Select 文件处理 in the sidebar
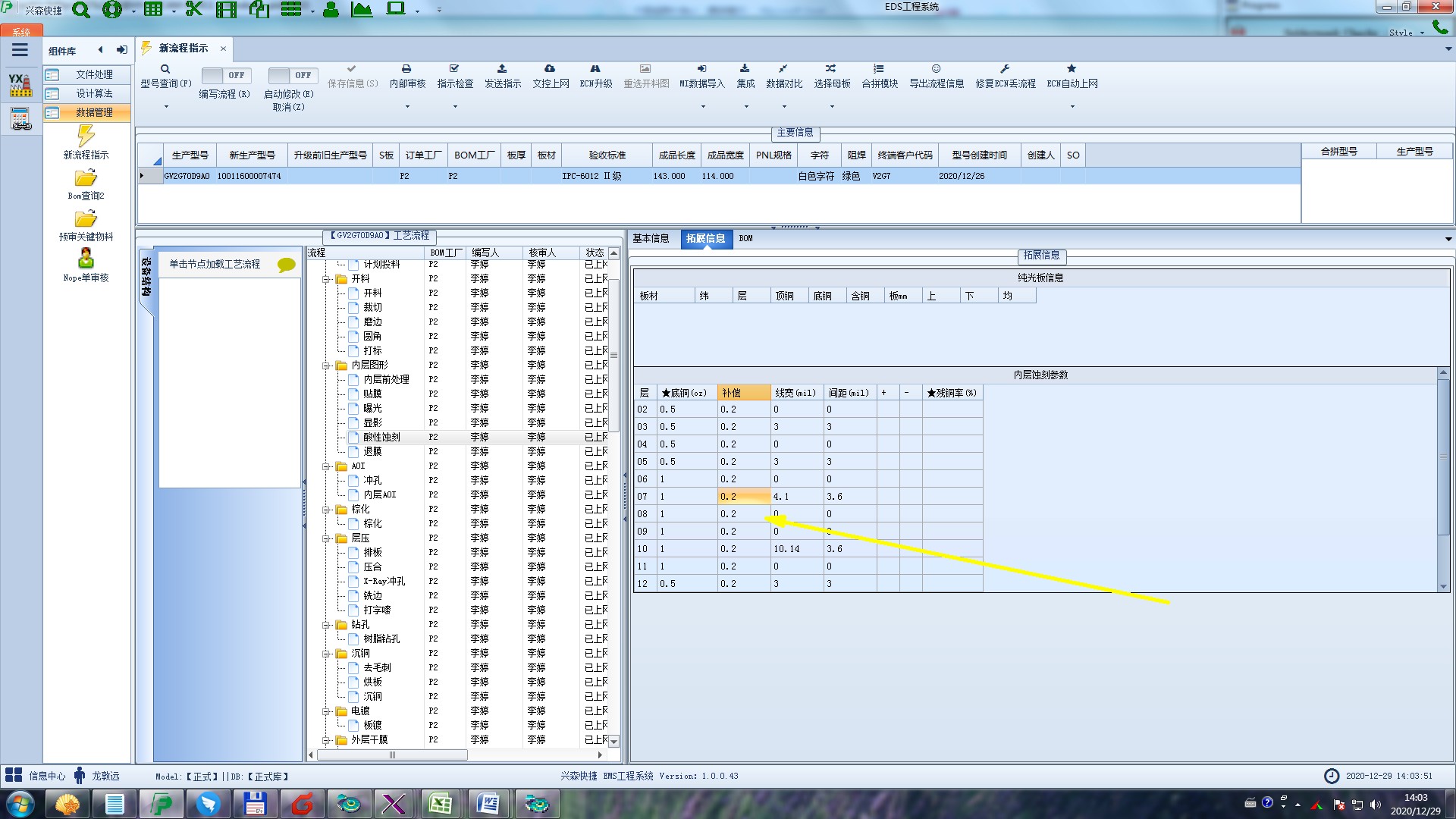This screenshot has height=819, width=1456. tap(93, 74)
